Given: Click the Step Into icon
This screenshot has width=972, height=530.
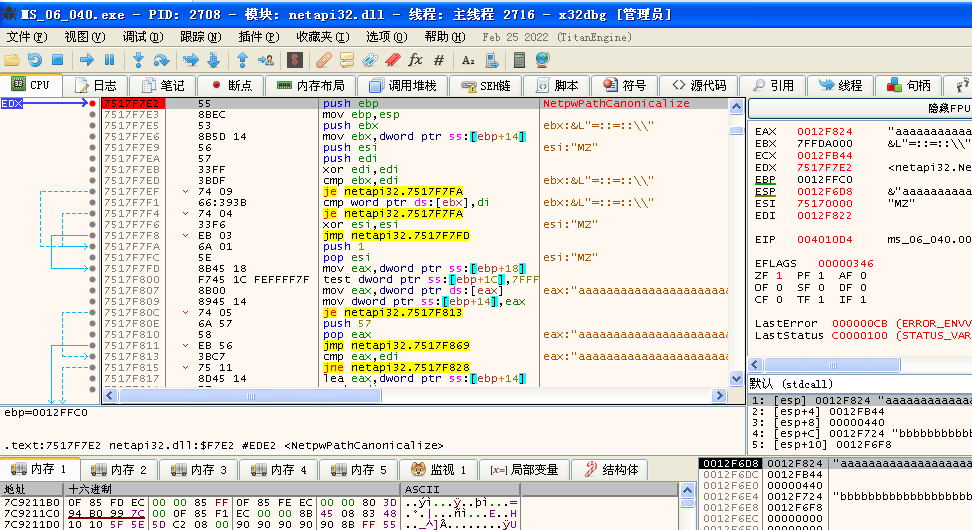Looking at the screenshot, I should click(x=138, y=60).
